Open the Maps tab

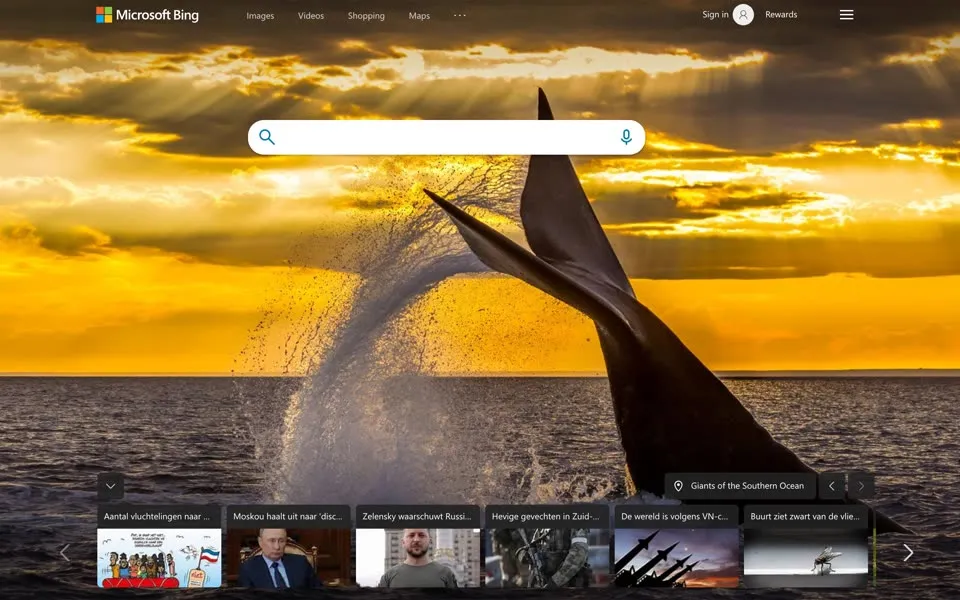tap(419, 16)
